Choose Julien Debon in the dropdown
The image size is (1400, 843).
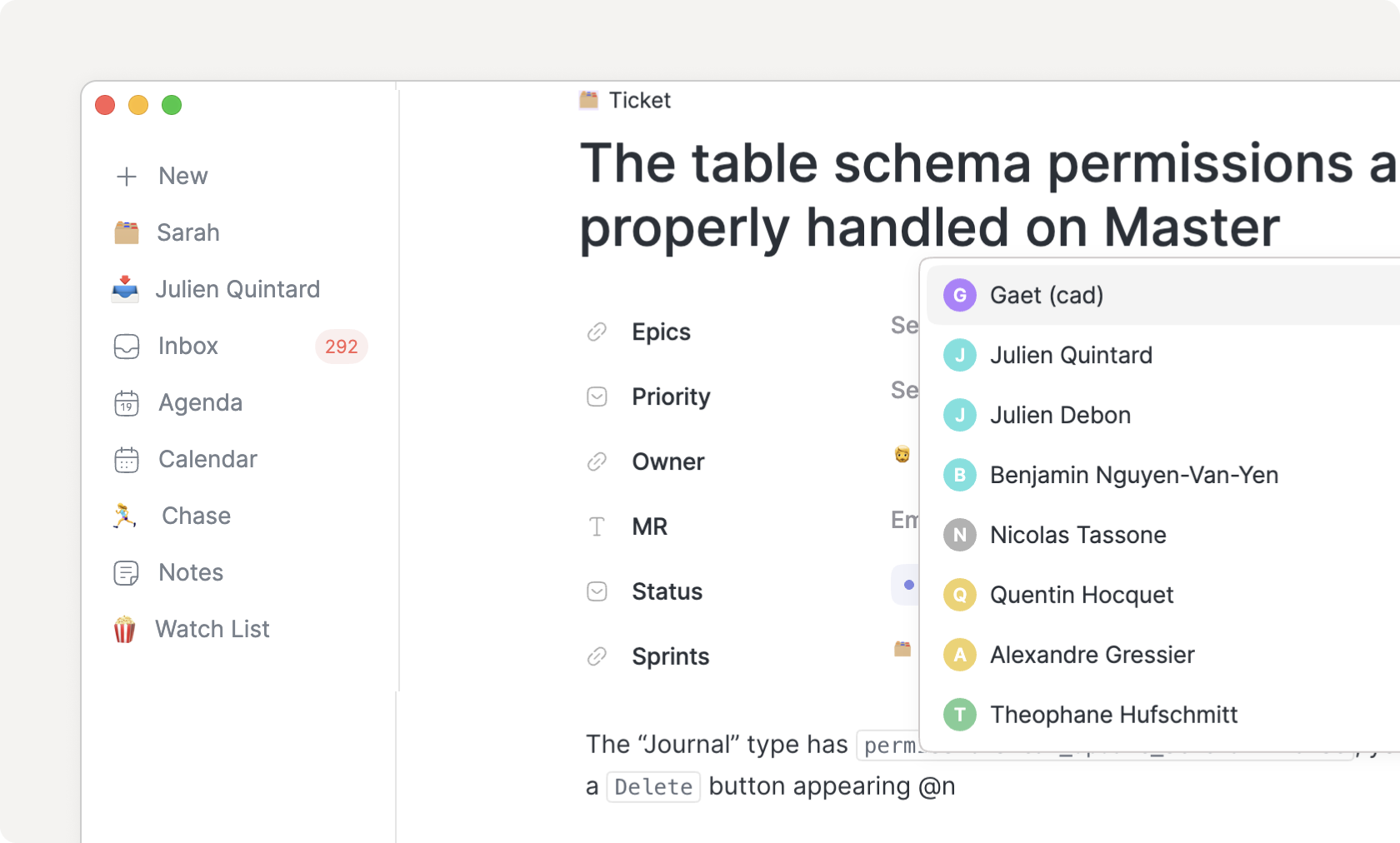coord(1060,416)
